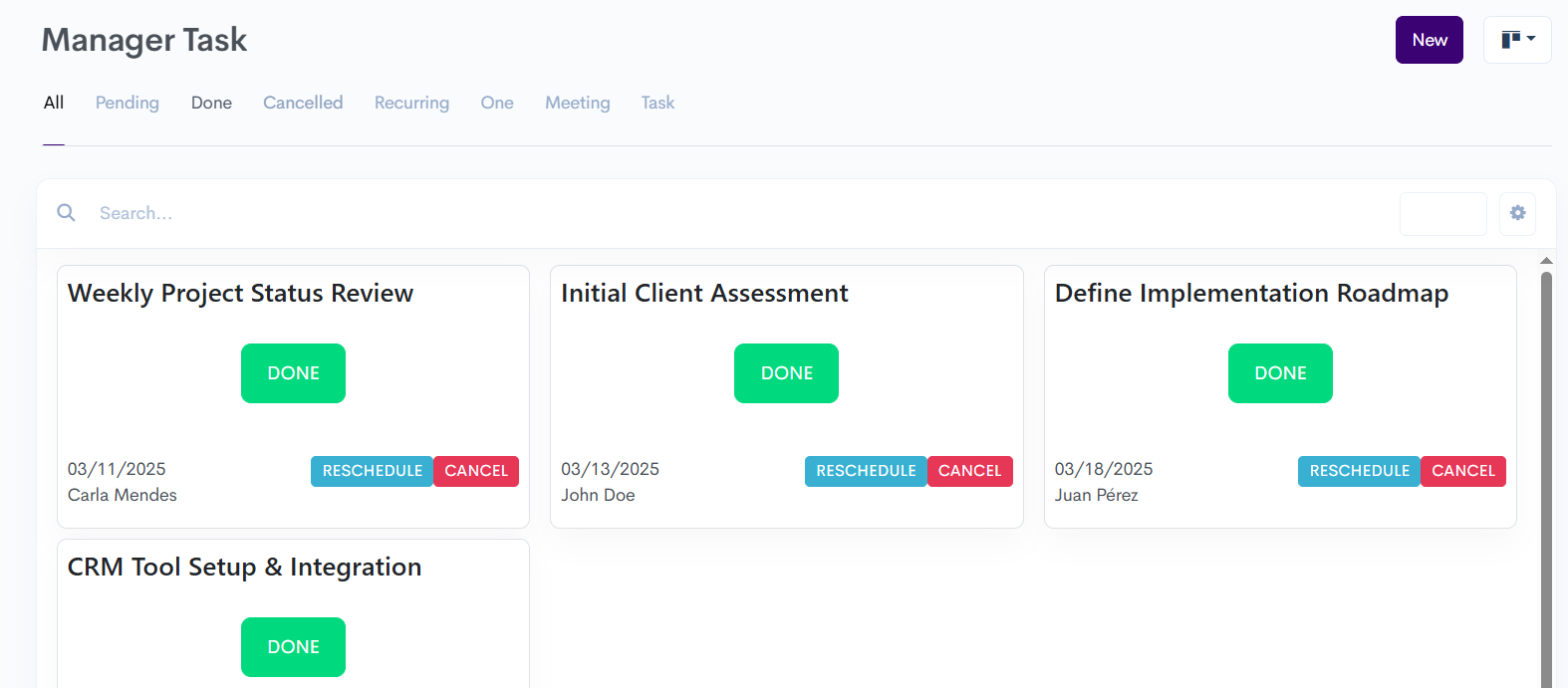1568x688 pixels.
Task: Select the Task filter tab
Action: 657,103
